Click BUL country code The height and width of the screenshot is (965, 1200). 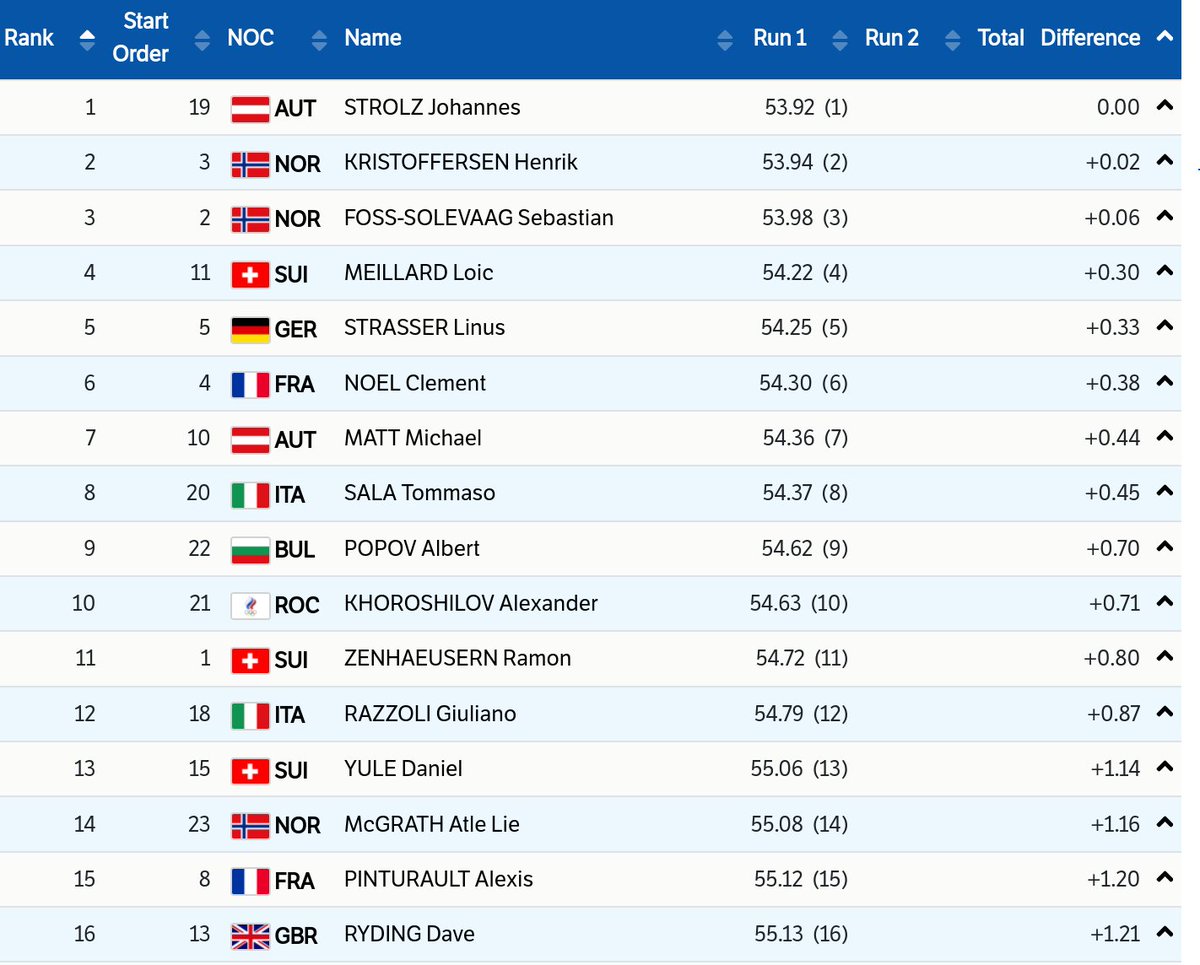click(295, 550)
